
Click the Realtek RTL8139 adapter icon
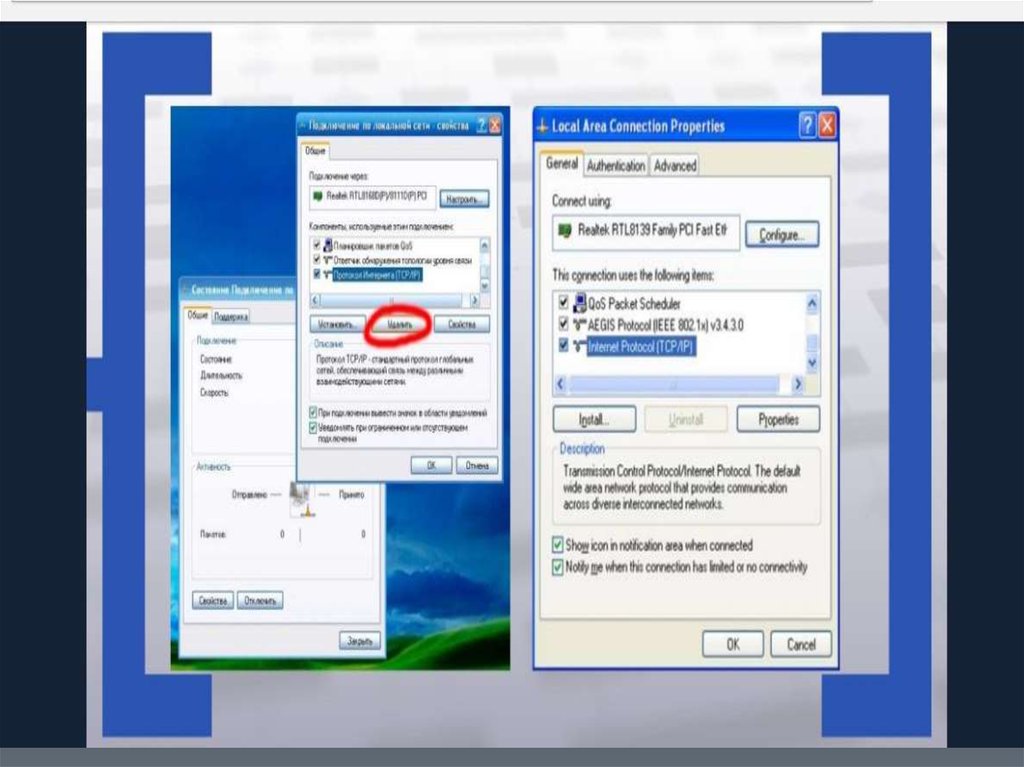coord(566,232)
